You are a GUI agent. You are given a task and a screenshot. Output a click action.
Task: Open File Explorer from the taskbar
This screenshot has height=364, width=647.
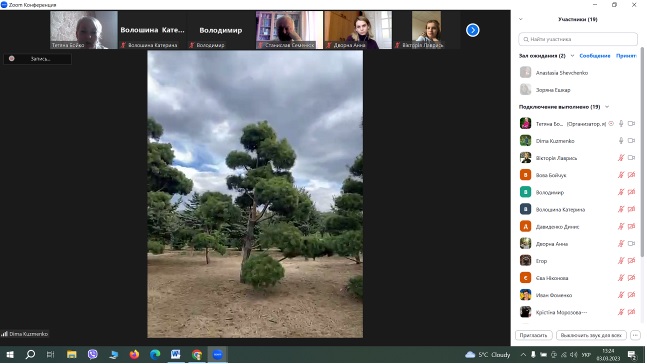coord(72,355)
